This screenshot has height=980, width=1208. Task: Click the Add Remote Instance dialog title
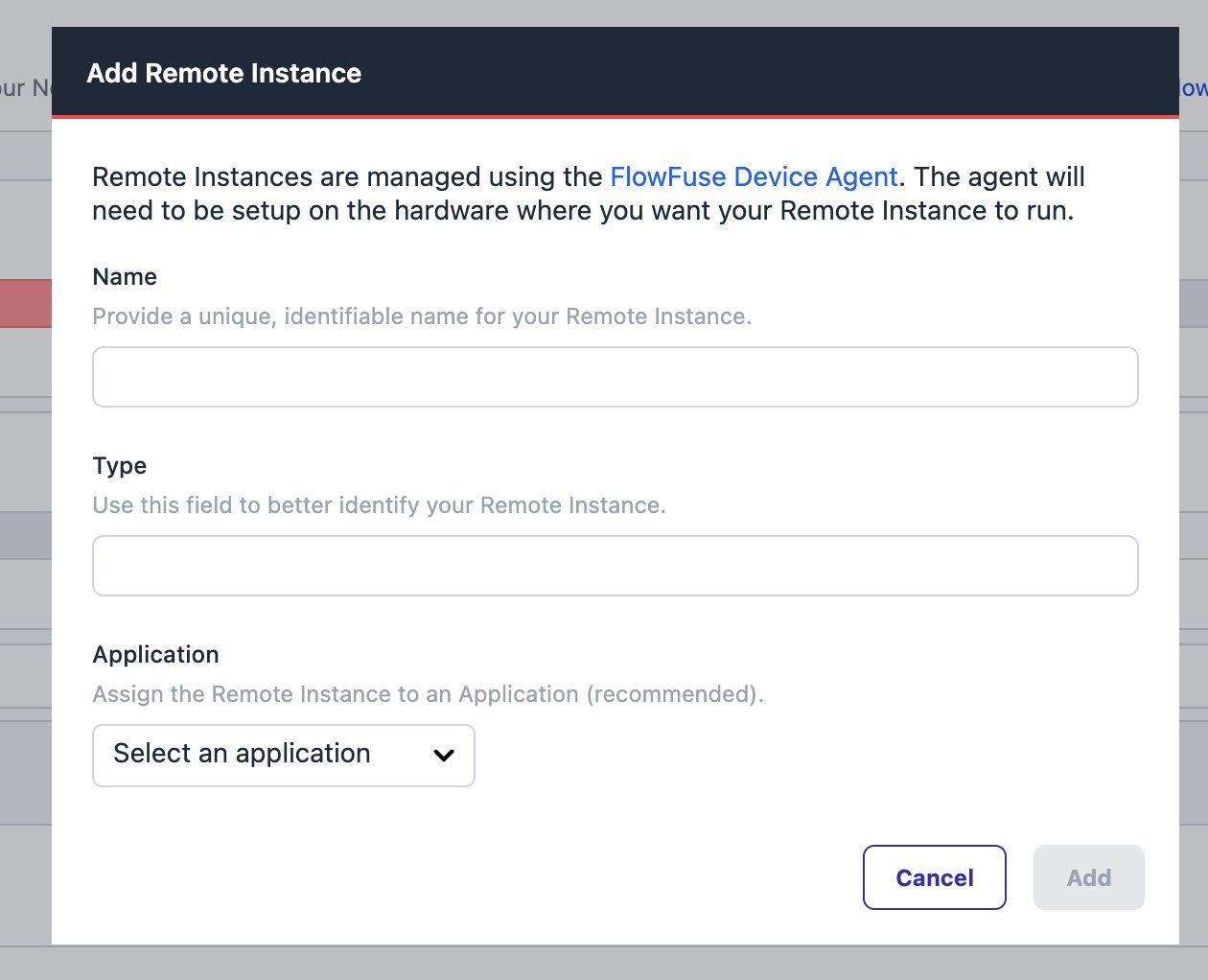point(223,73)
